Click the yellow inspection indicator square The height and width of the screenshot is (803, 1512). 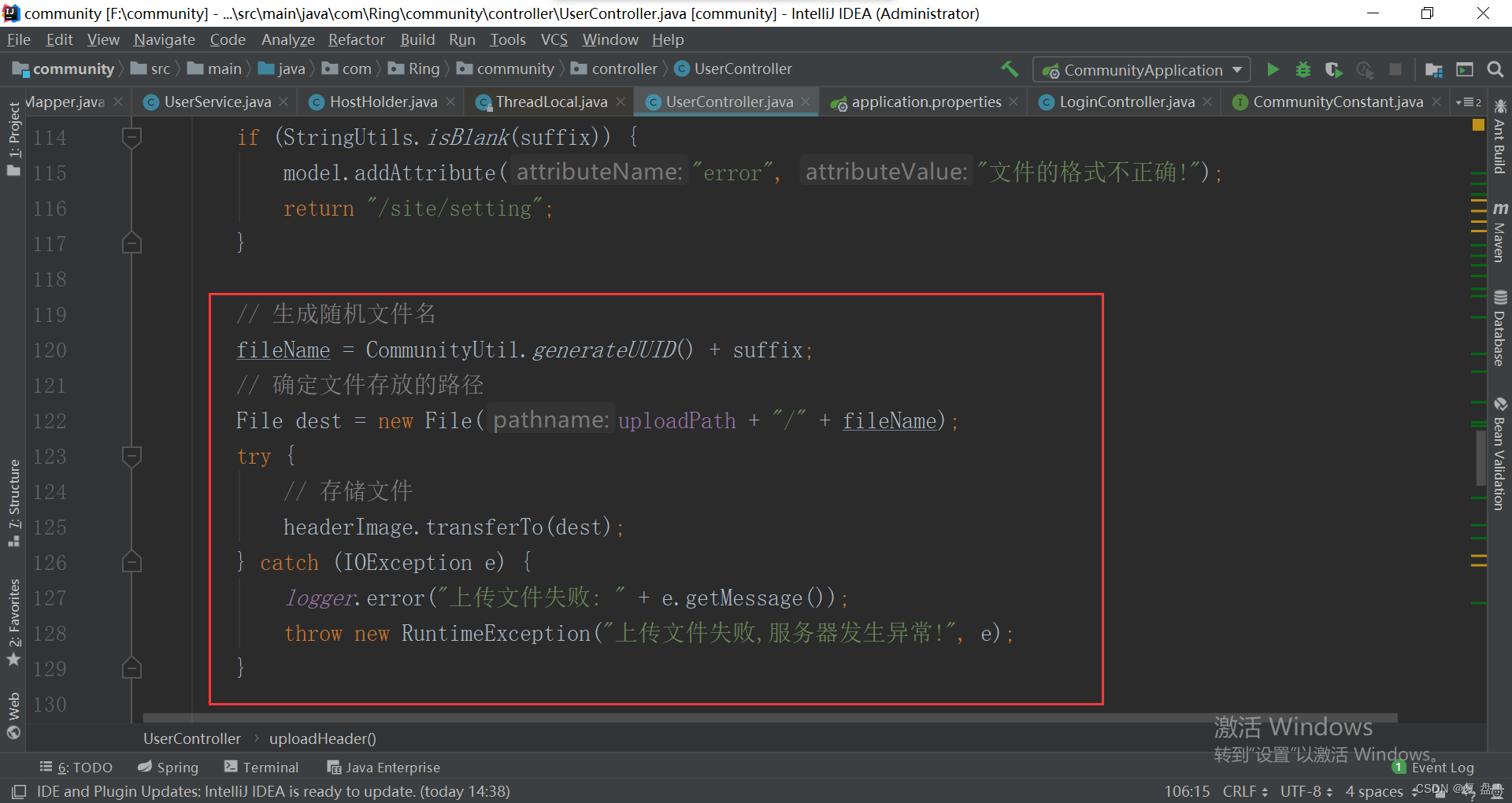point(1478,125)
